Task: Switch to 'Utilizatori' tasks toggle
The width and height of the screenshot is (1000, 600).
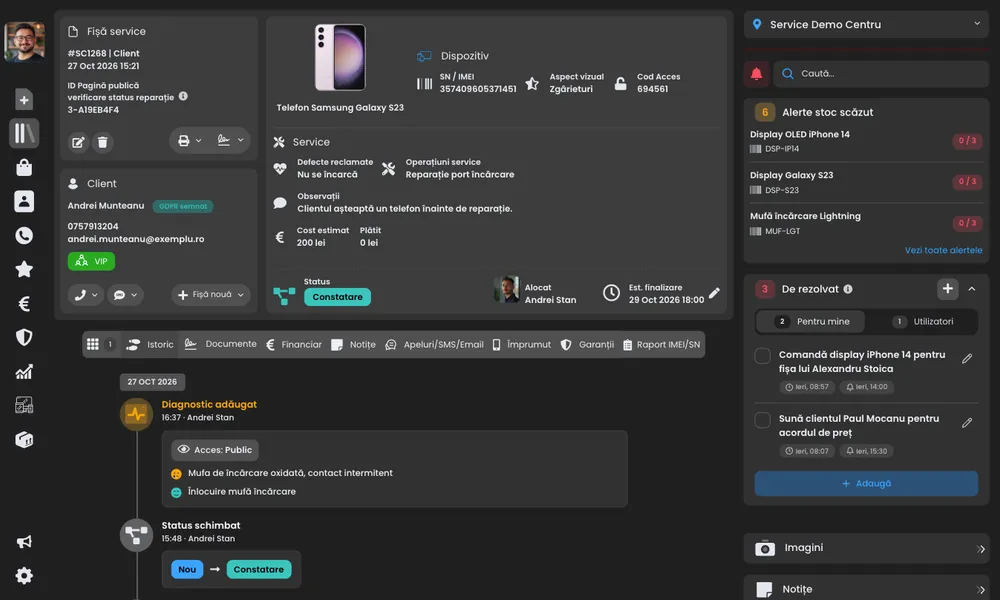Action: click(x=922, y=321)
